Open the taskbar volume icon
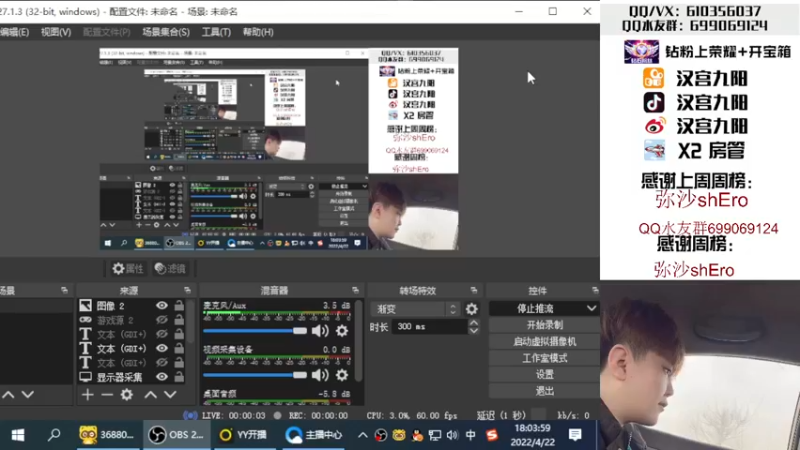The height and width of the screenshot is (450, 800). coord(452,435)
